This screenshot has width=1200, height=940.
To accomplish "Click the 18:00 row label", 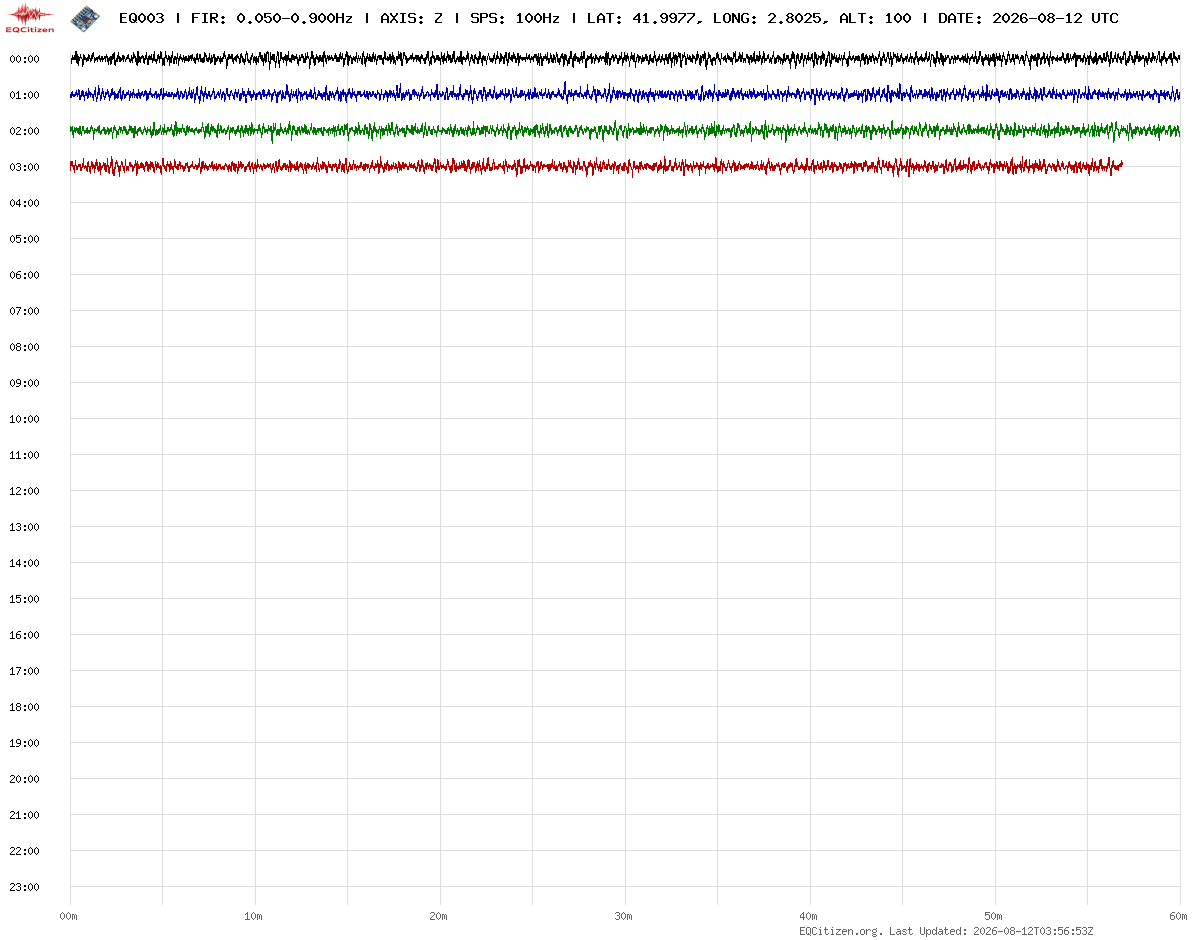I will [x=24, y=707].
